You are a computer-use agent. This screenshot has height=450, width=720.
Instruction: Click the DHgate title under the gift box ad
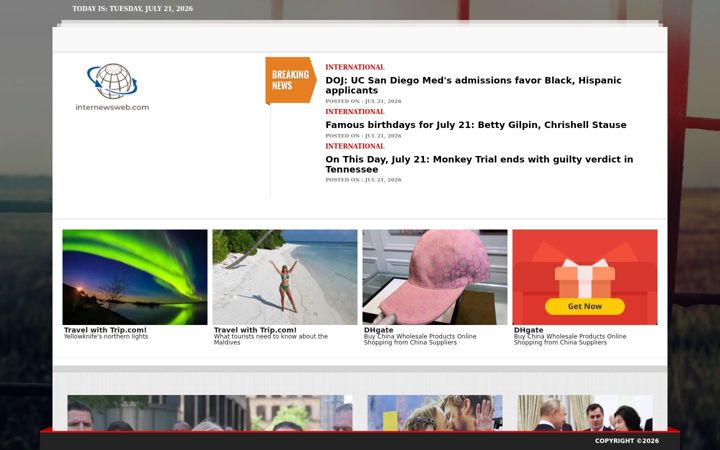click(529, 330)
